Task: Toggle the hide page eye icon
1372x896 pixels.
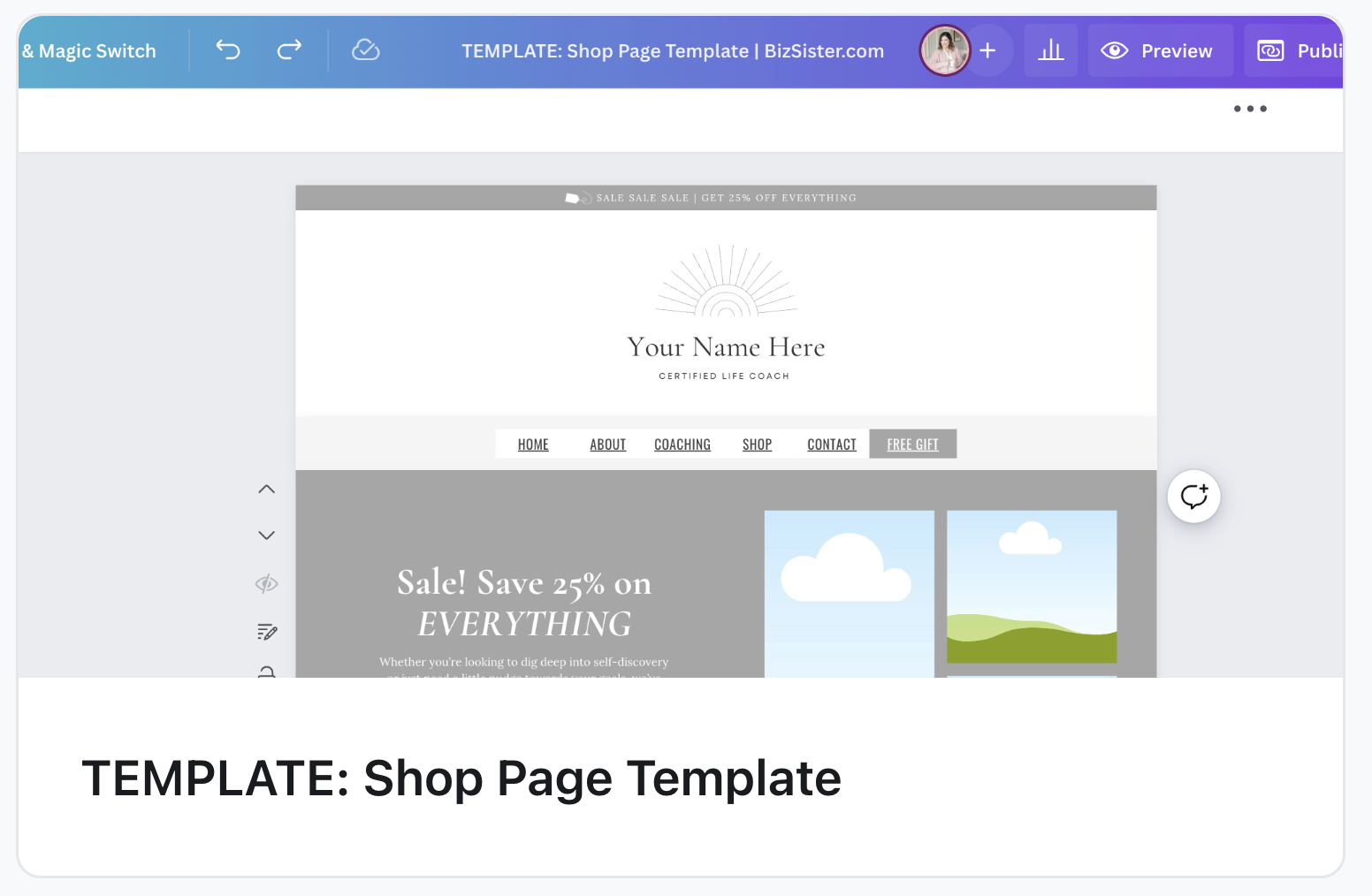Action: coord(266,583)
